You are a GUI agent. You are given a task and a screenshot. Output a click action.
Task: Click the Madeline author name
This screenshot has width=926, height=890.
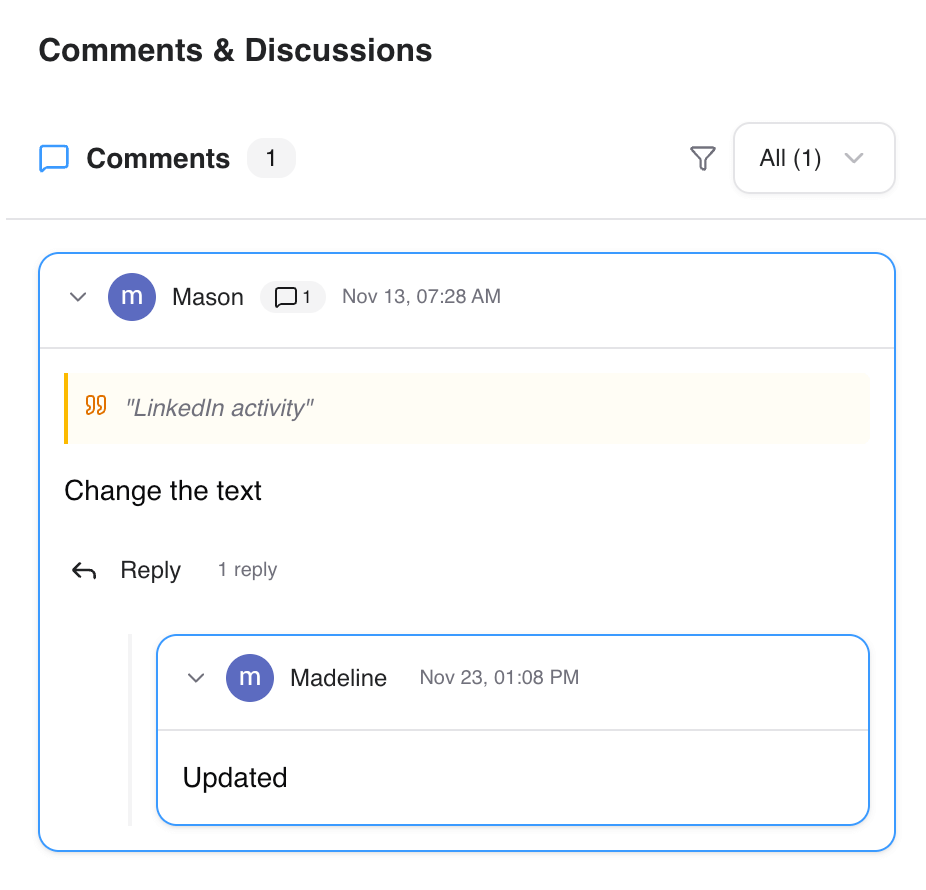338,678
